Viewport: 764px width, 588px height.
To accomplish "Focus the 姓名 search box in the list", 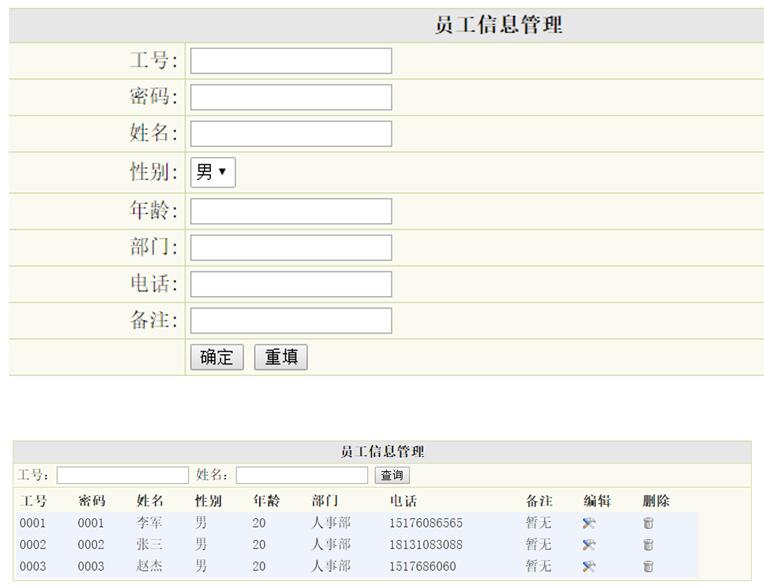I will tap(302, 475).
